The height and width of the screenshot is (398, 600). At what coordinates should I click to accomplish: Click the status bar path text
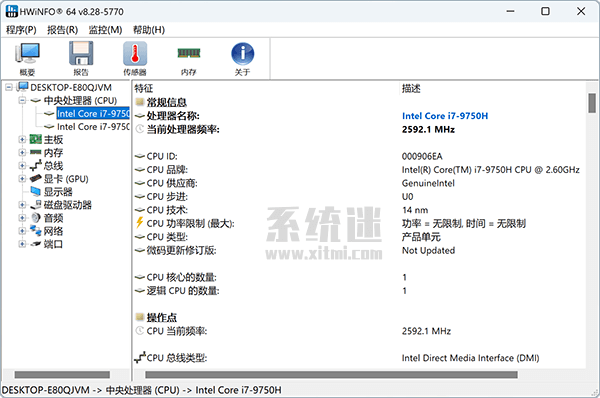(x=142, y=390)
